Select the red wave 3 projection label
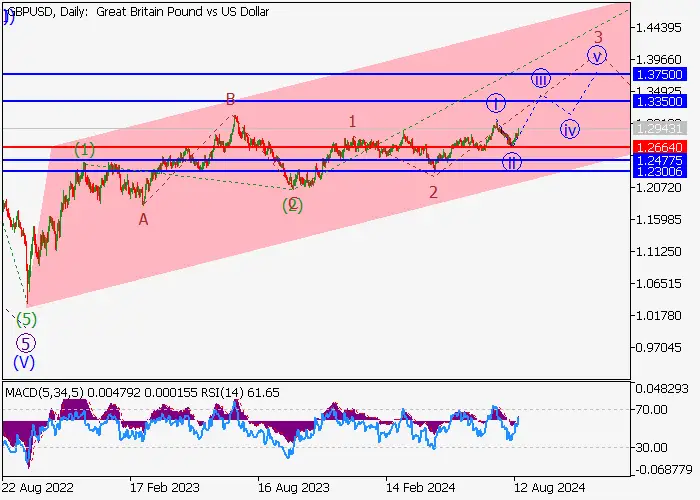 pyautogui.click(x=599, y=37)
